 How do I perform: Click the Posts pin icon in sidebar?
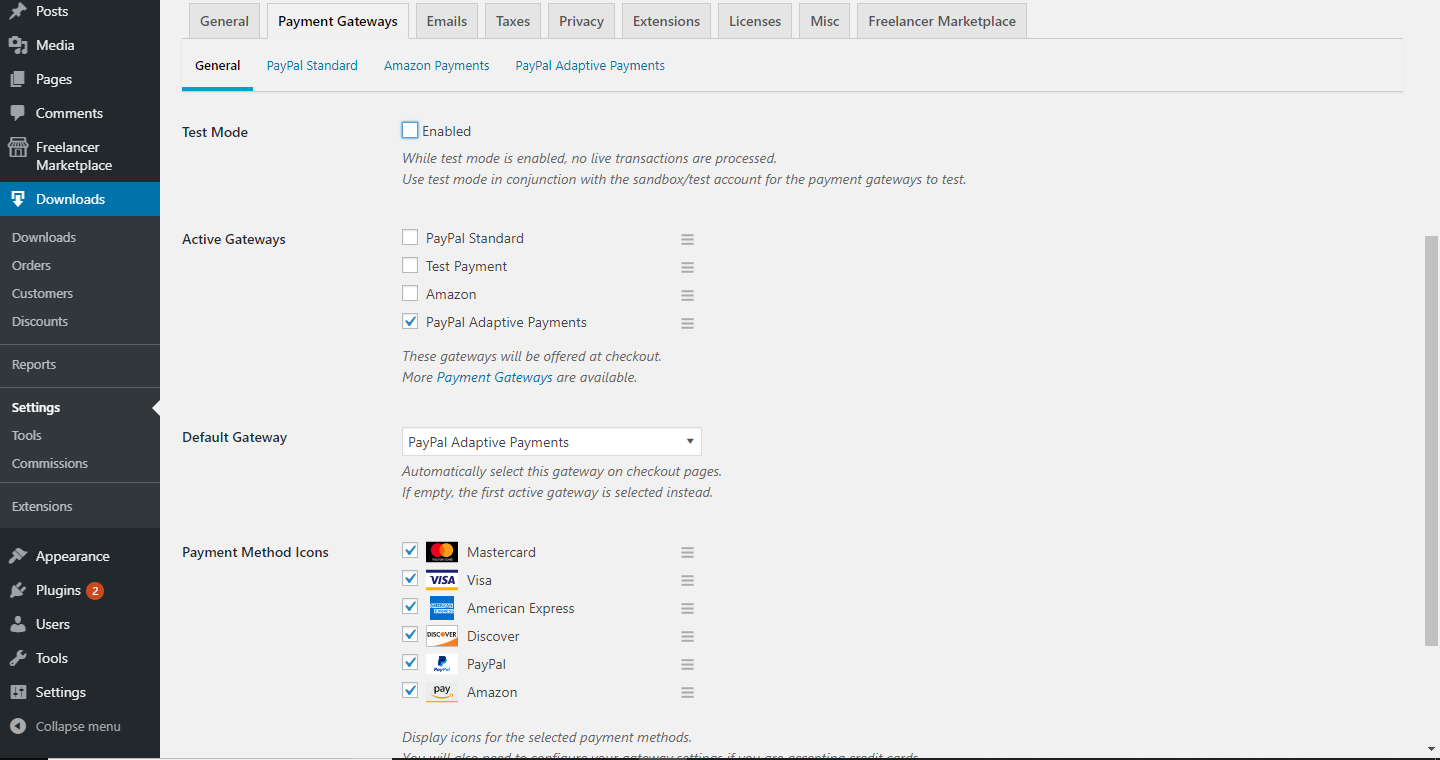(18, 11)
